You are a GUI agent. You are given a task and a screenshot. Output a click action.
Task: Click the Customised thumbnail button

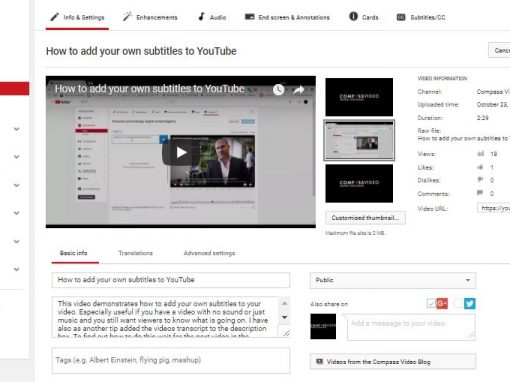(x=365, y=218)
